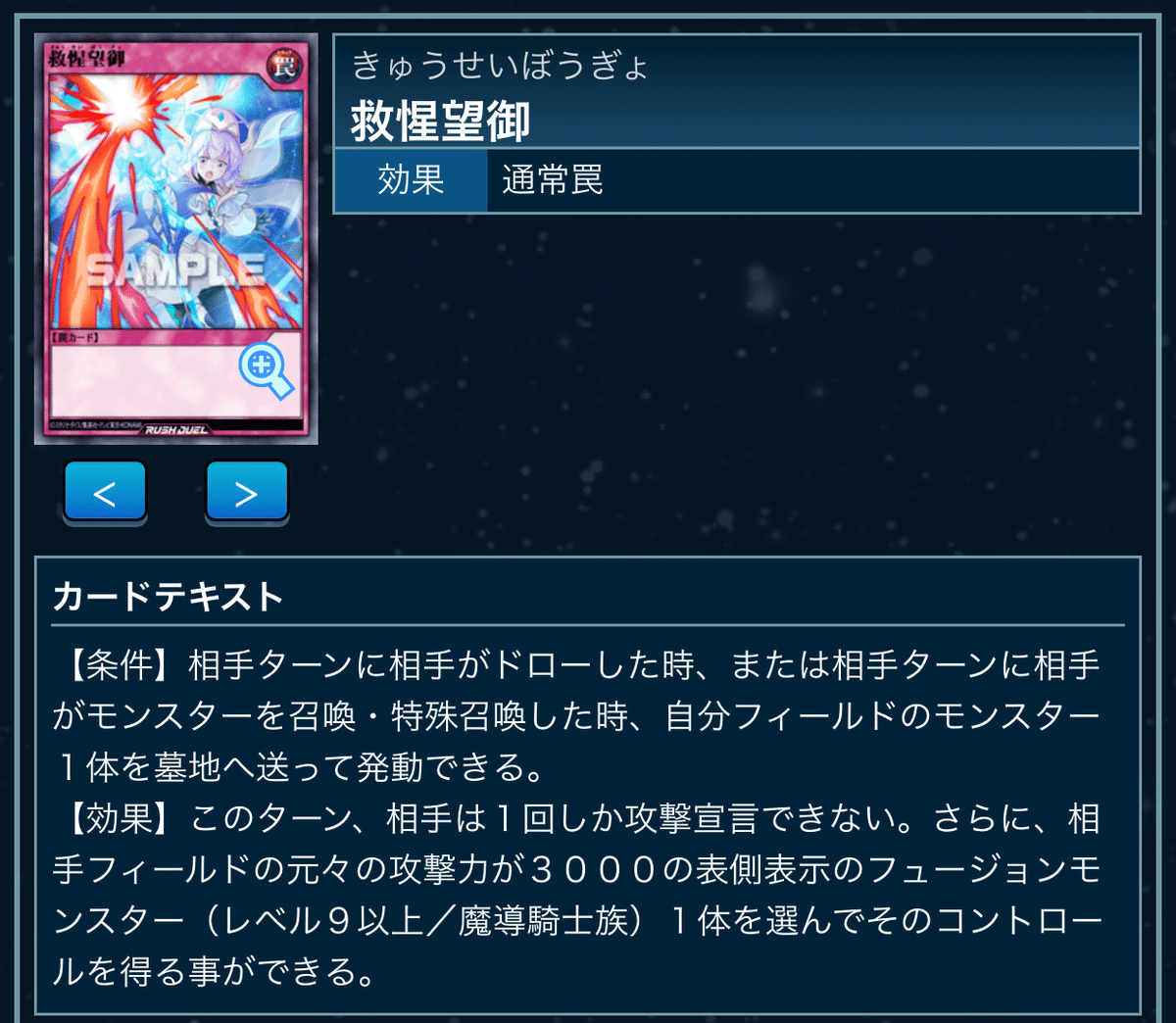Click the 【効果】 effect paragraph
This screenshot has width=1176, height=1023.
tap(578, 895)
